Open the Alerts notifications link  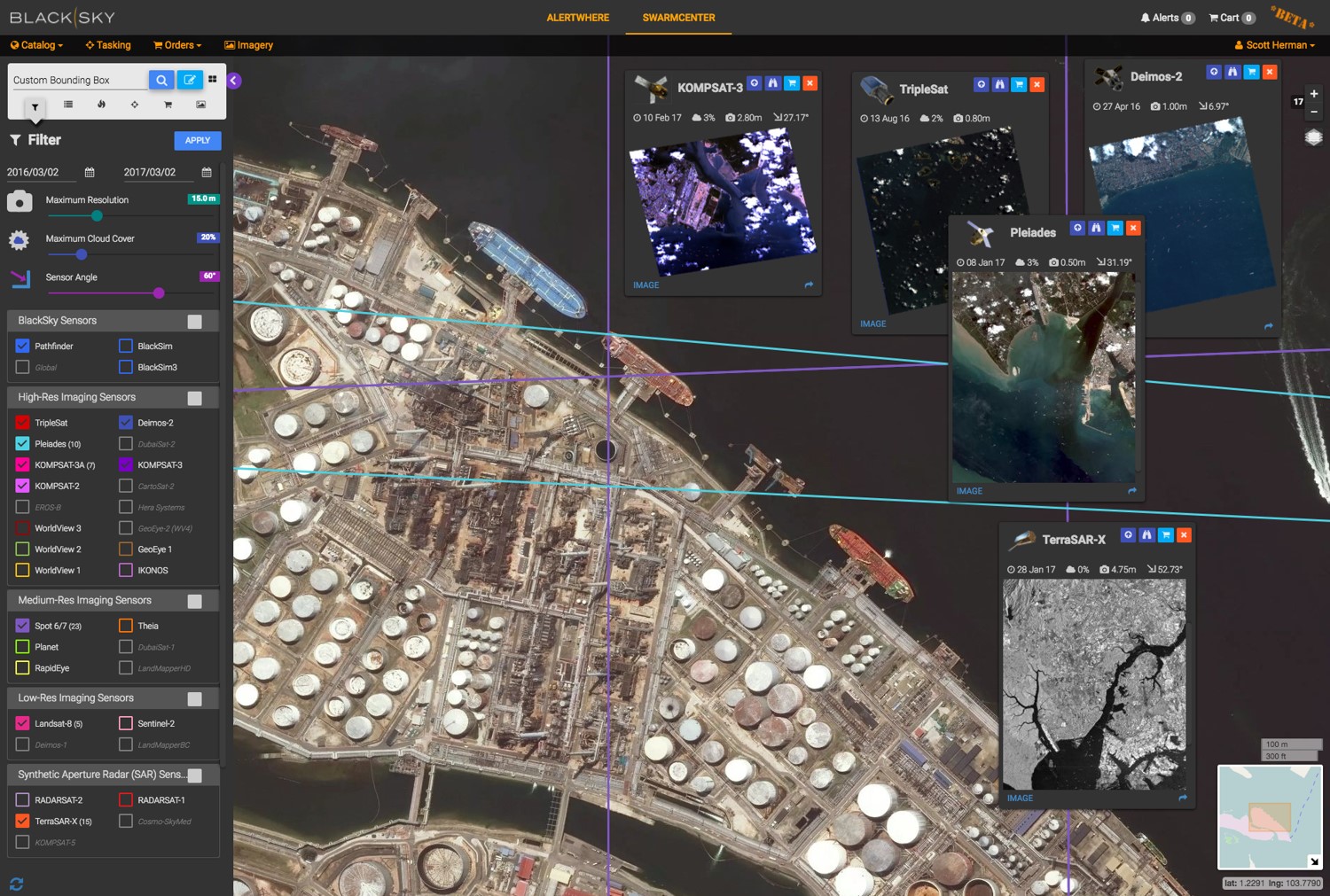click(x=1167, y=18)
